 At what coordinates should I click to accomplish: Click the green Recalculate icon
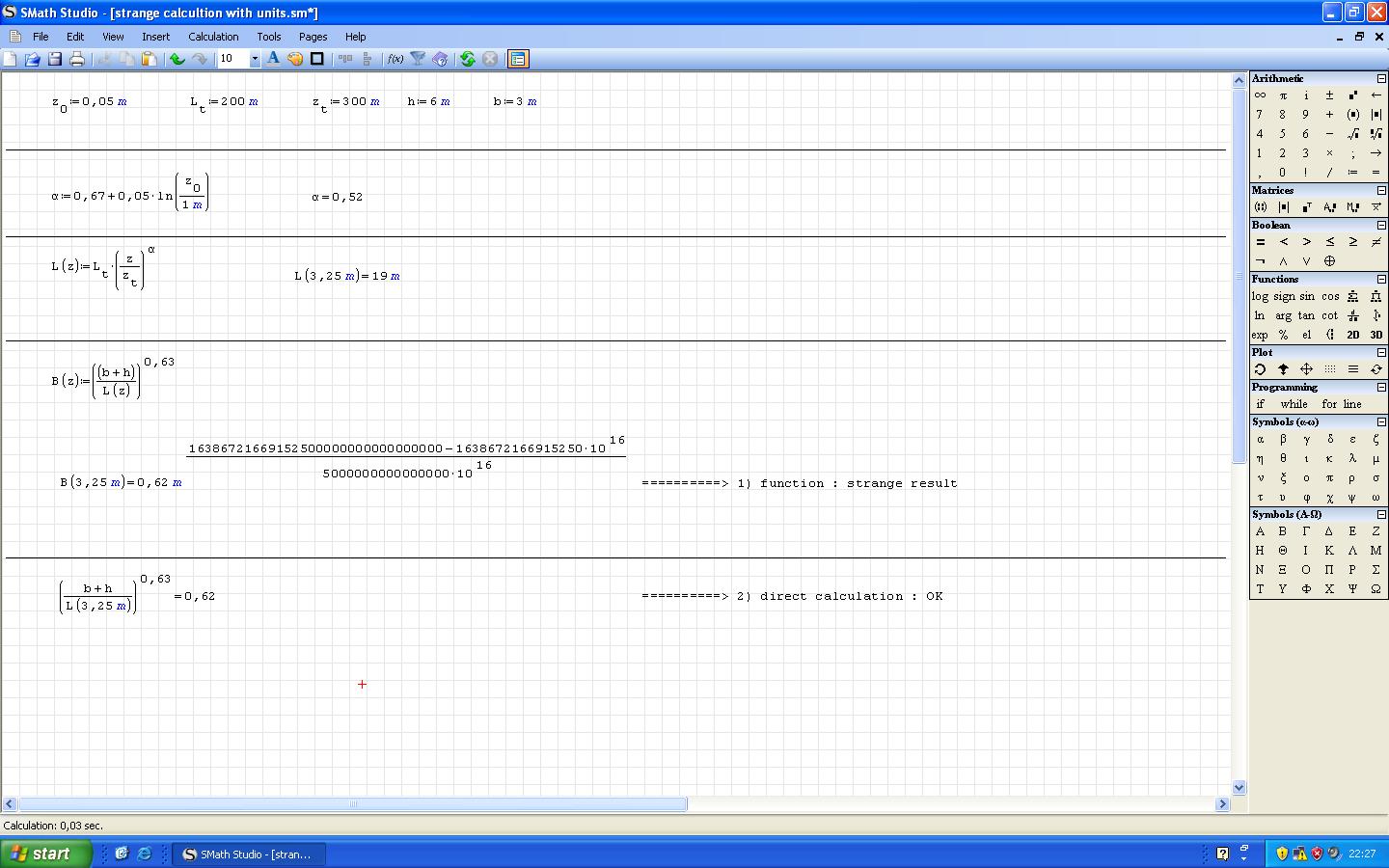468,59
